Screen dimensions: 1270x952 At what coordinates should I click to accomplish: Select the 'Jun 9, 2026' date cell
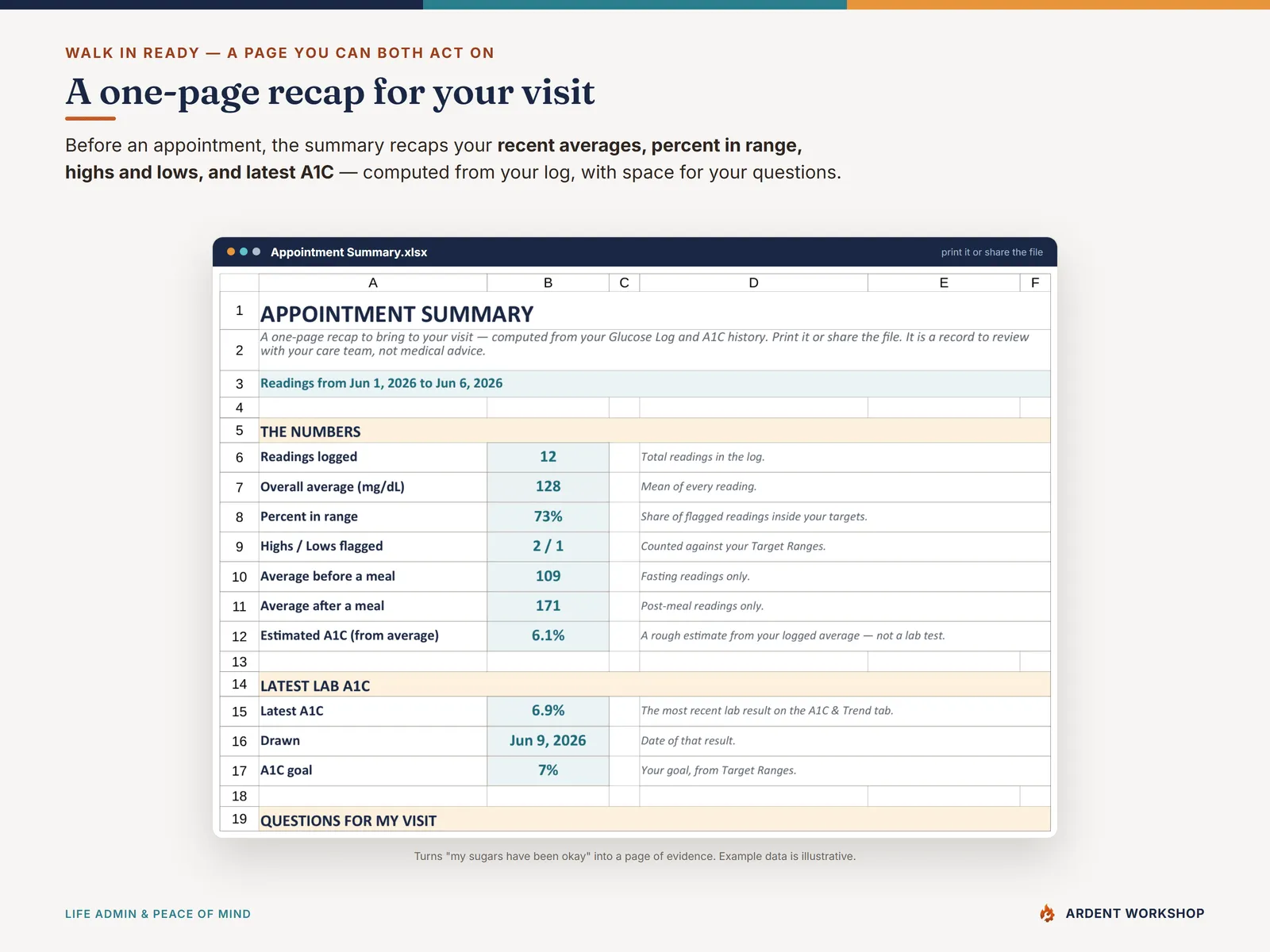[x=548, y=740]
